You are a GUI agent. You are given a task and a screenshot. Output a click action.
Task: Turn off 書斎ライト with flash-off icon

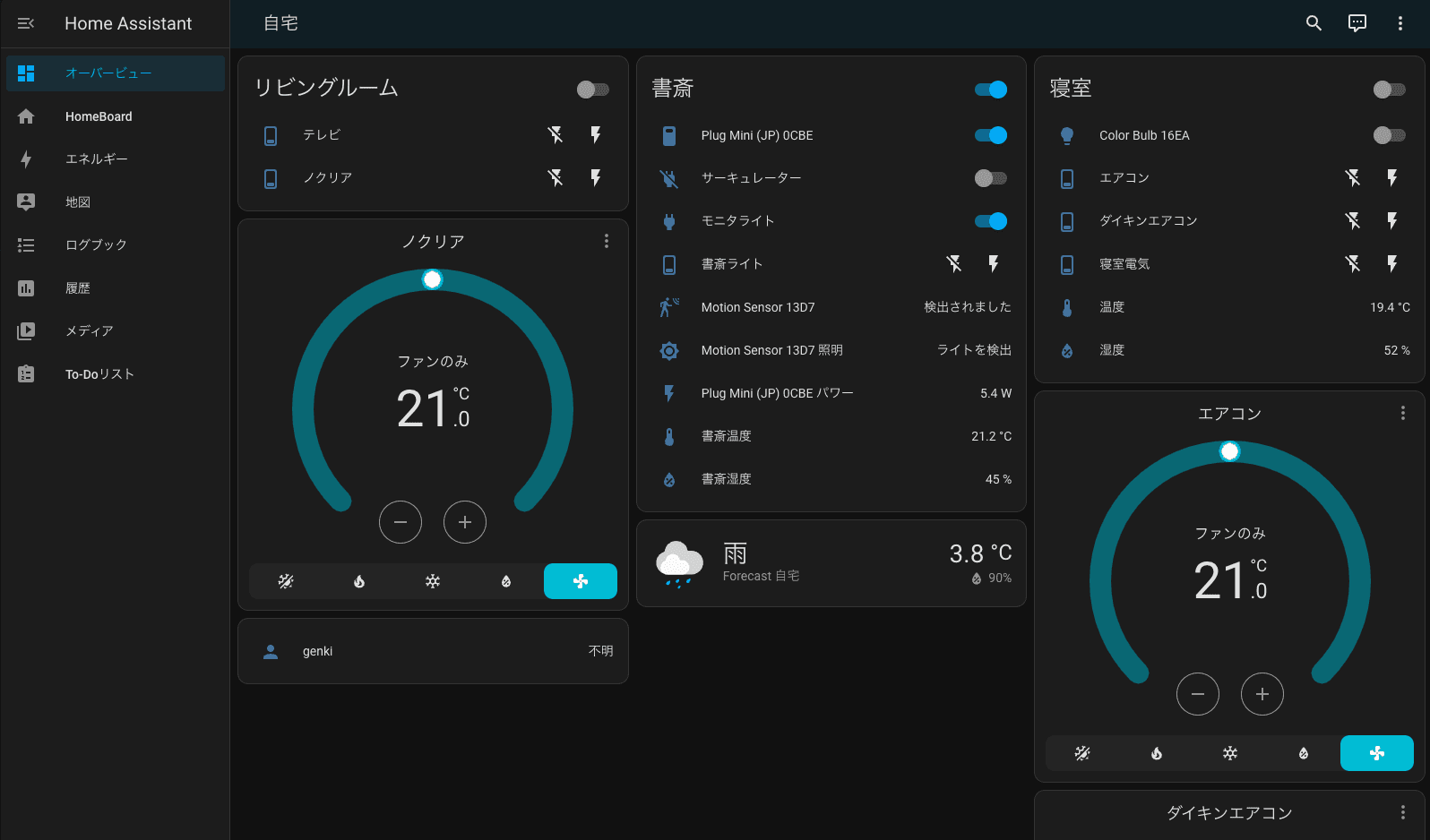point(954,264)
